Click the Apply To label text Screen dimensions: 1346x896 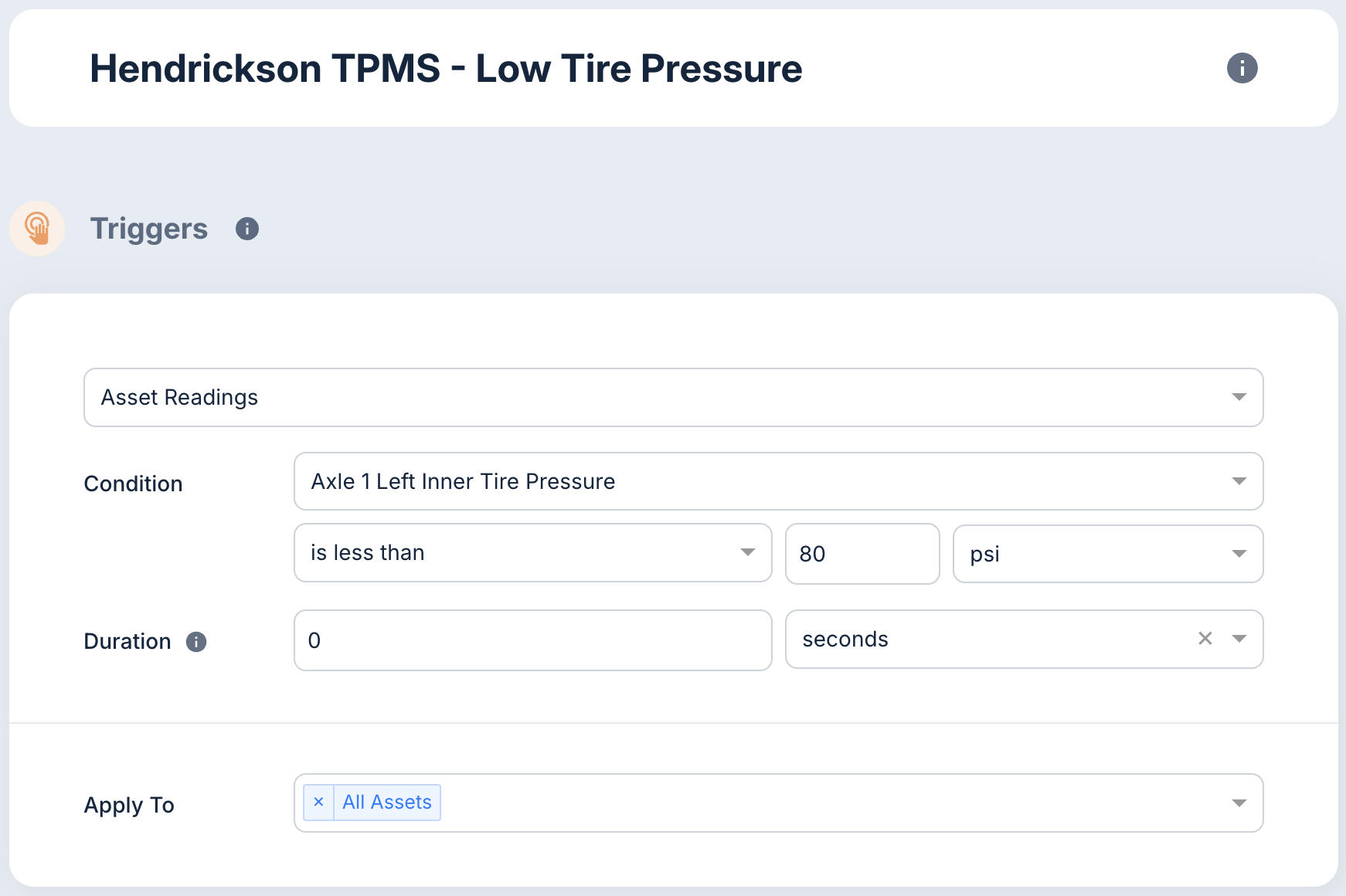(129, 805)
